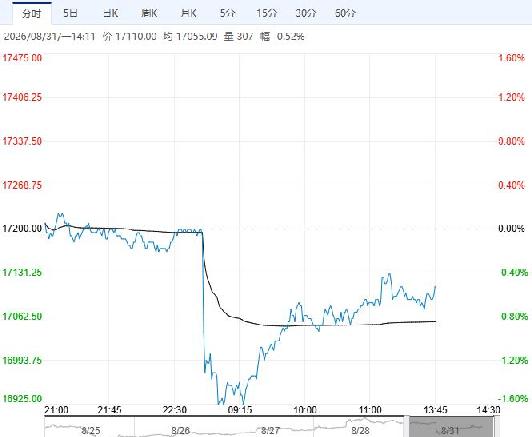Screen dimensions: 532x437
Task: Click the 8/28 date in mini timeline
Action: pos(360,431)
